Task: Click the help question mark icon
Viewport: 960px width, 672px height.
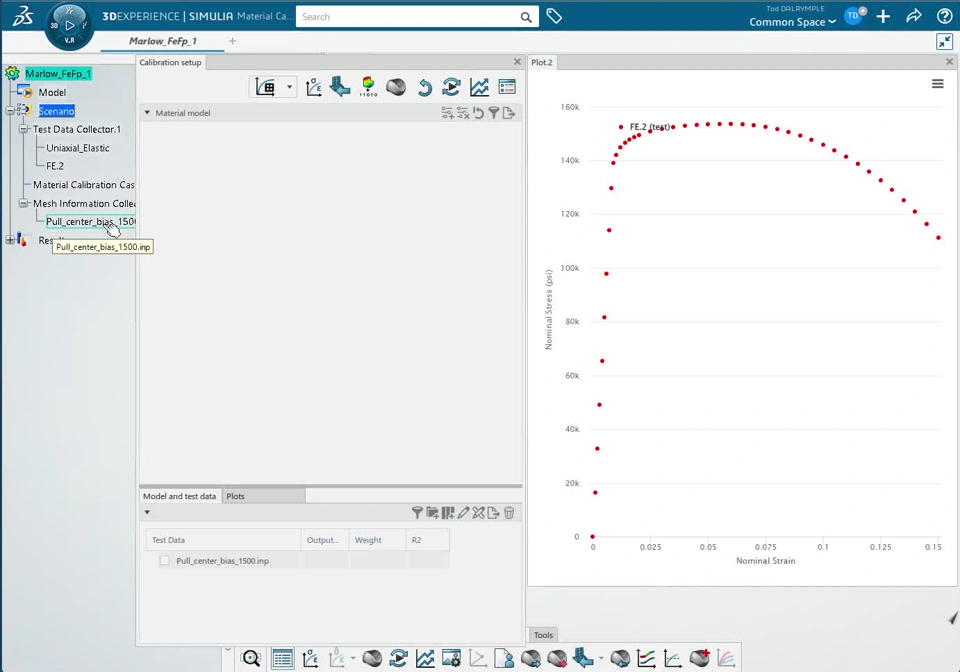Action: click(945, 17)
